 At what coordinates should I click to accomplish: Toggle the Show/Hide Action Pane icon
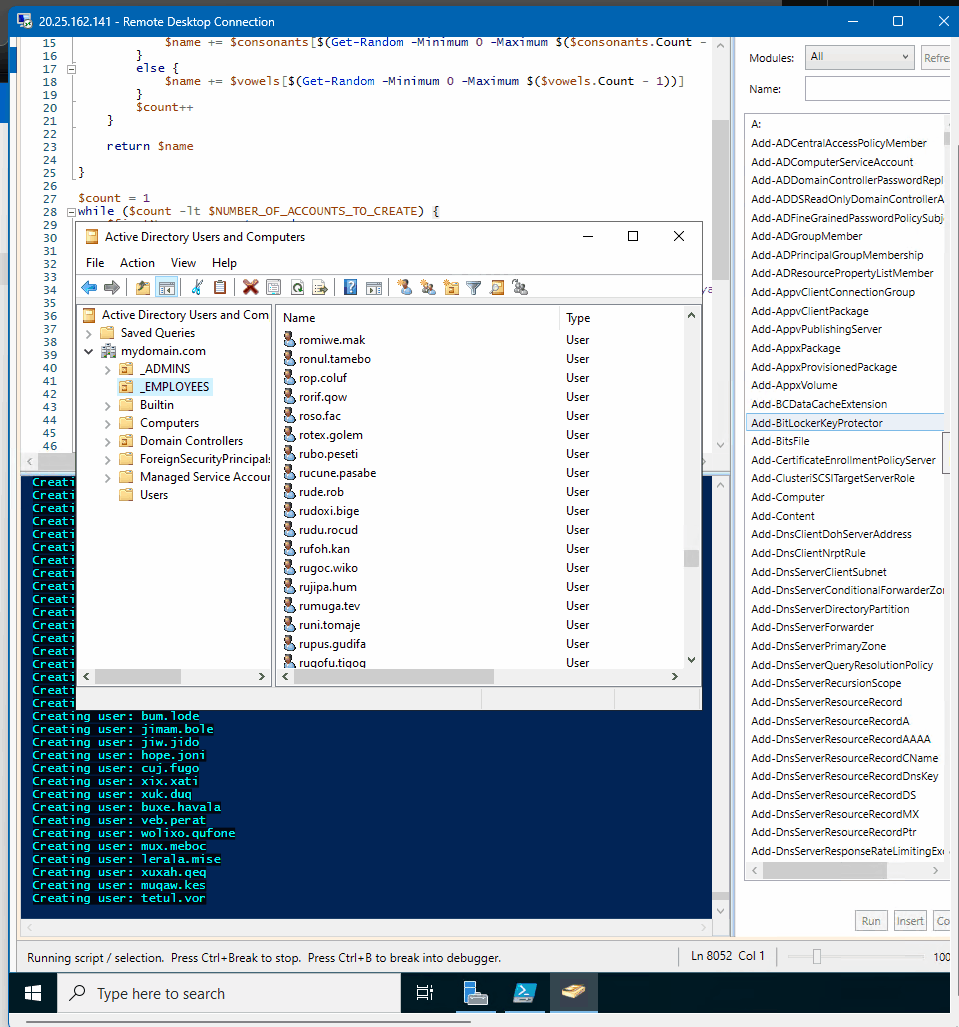(x=374, y=288)
